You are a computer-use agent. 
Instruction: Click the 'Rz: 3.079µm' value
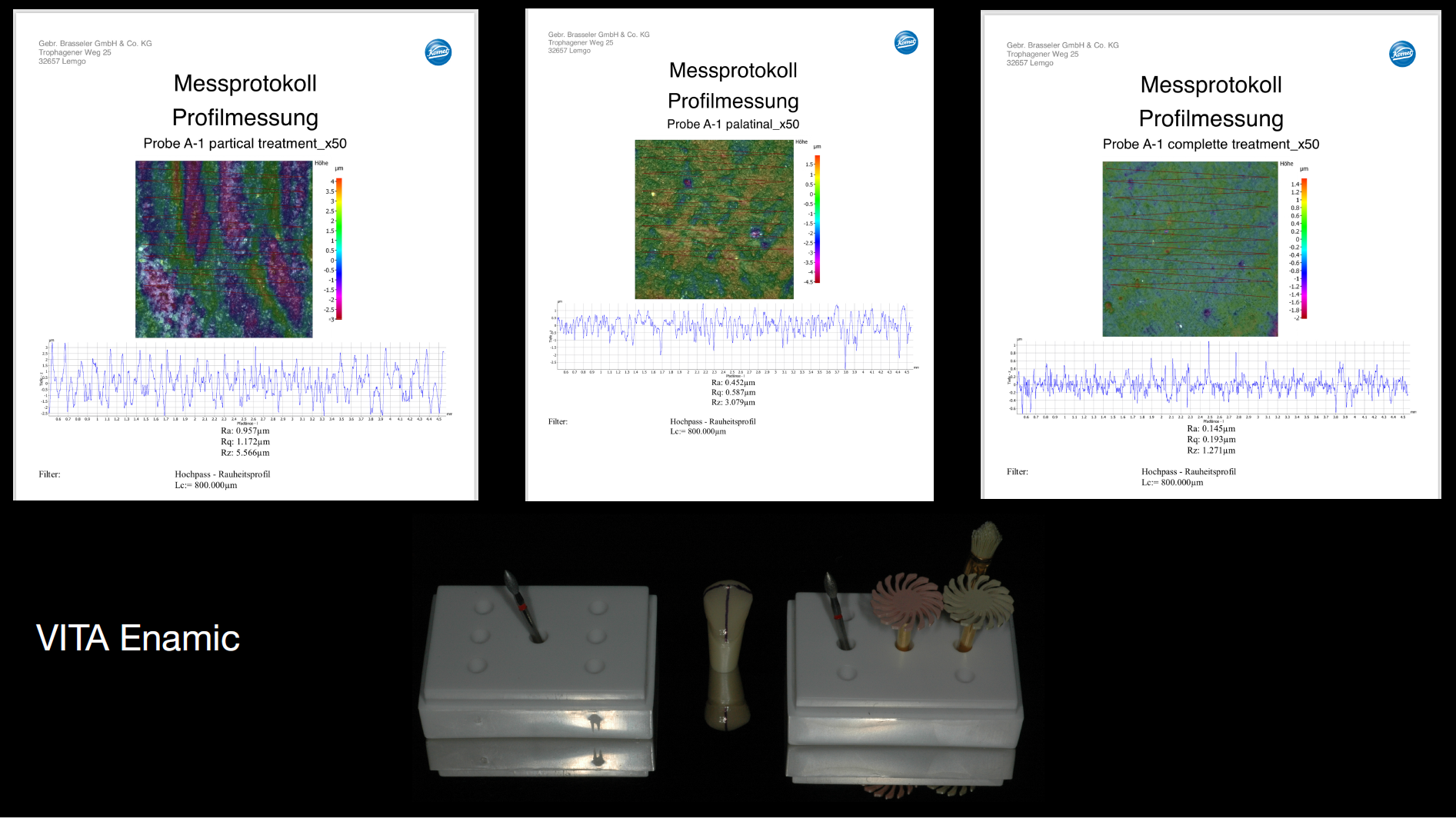tap(733, 403)
